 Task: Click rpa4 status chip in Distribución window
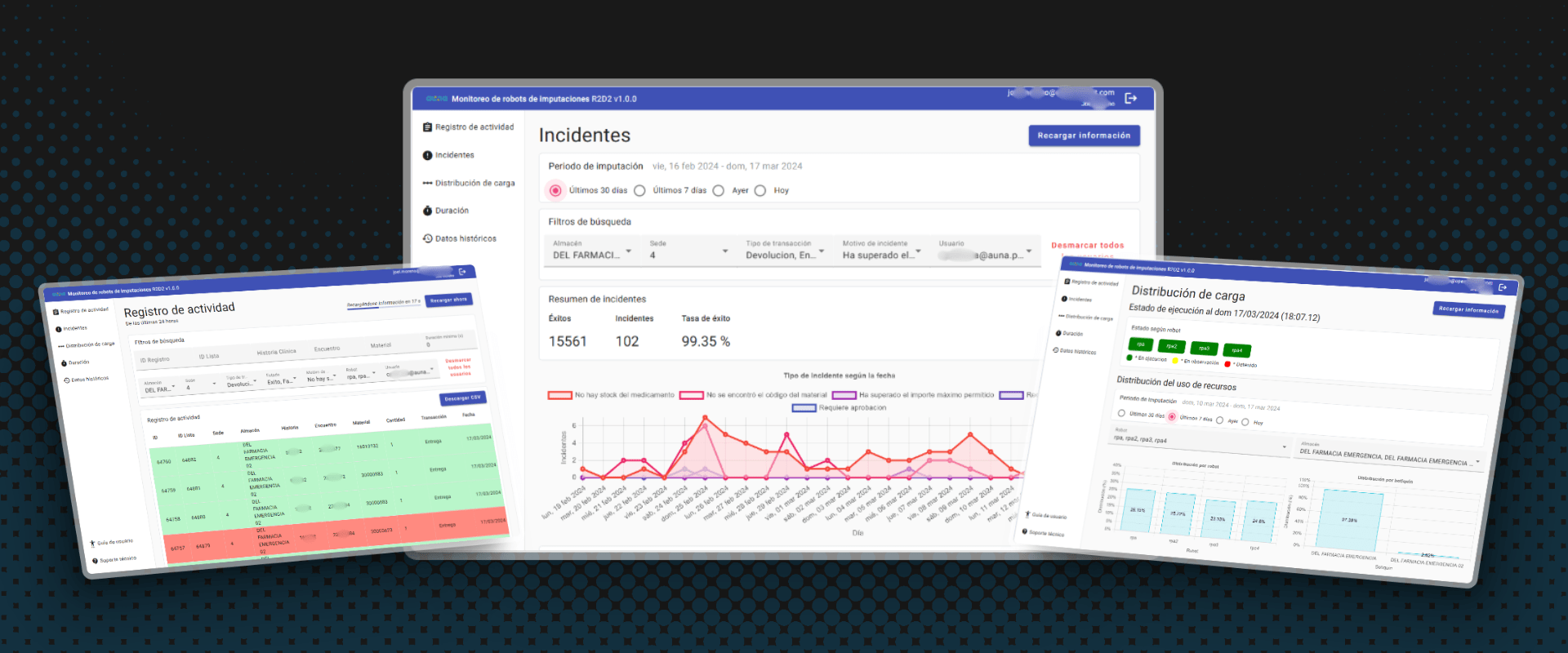[x=1237, y=350]
